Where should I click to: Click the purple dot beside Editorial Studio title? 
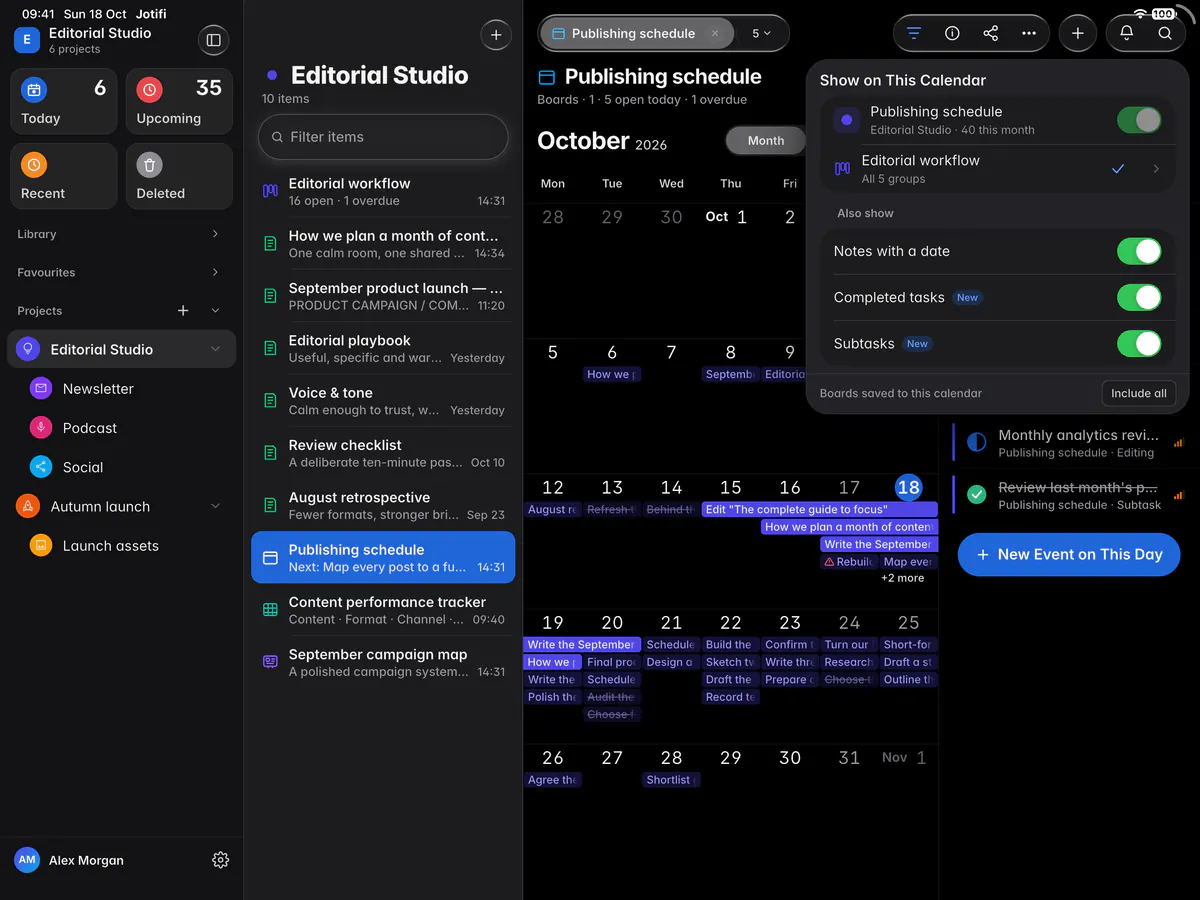pyautogui.click(x=272, y=75)
